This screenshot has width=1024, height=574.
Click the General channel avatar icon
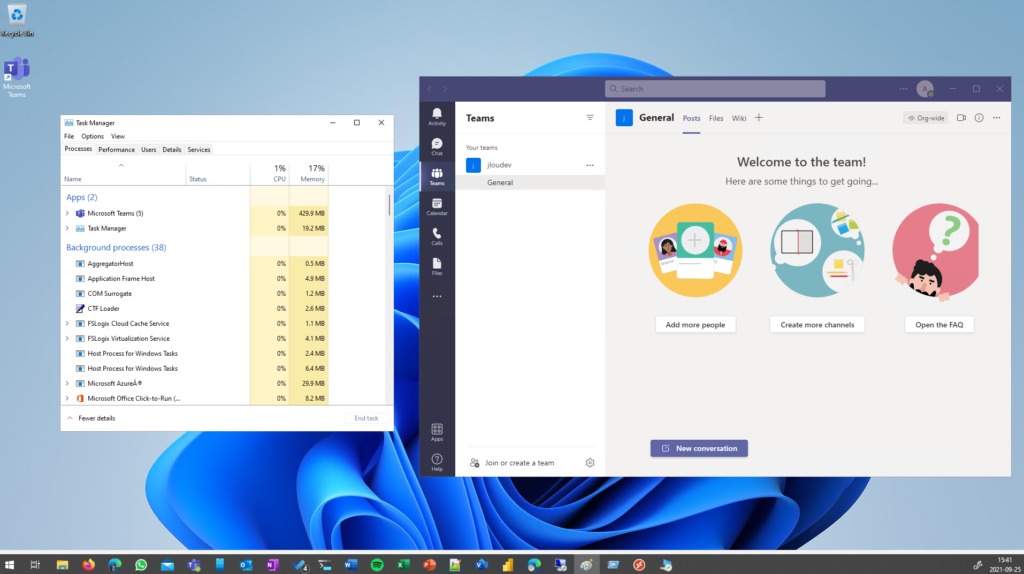coord(624,118)
